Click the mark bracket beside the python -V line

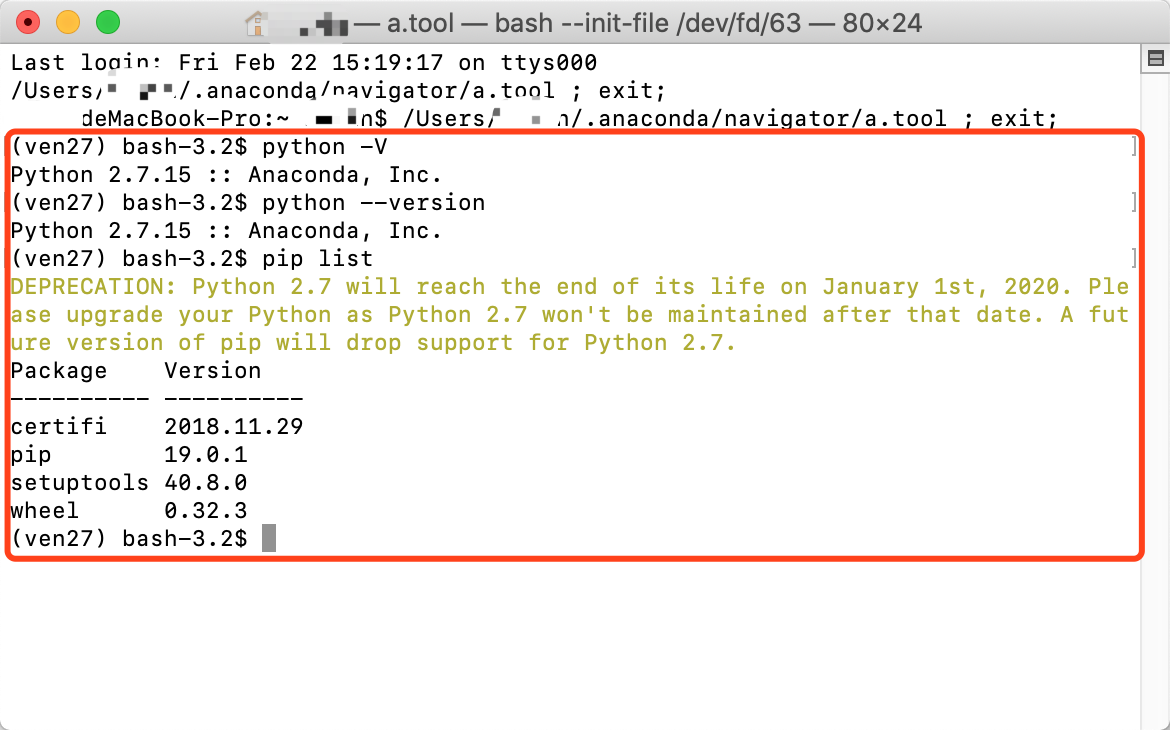point(1133,148)
